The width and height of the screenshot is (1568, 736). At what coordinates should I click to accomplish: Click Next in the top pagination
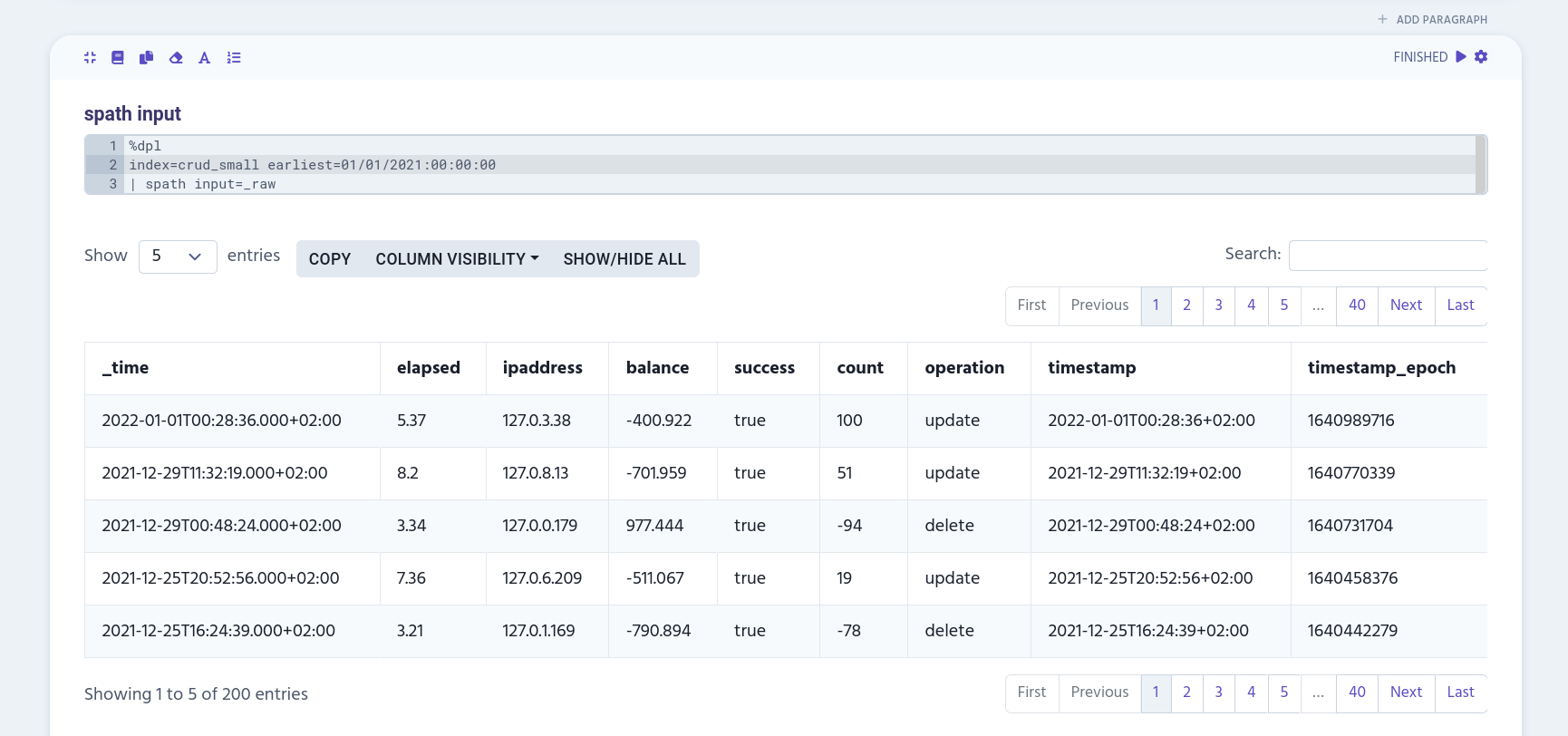pos(1406,305)
